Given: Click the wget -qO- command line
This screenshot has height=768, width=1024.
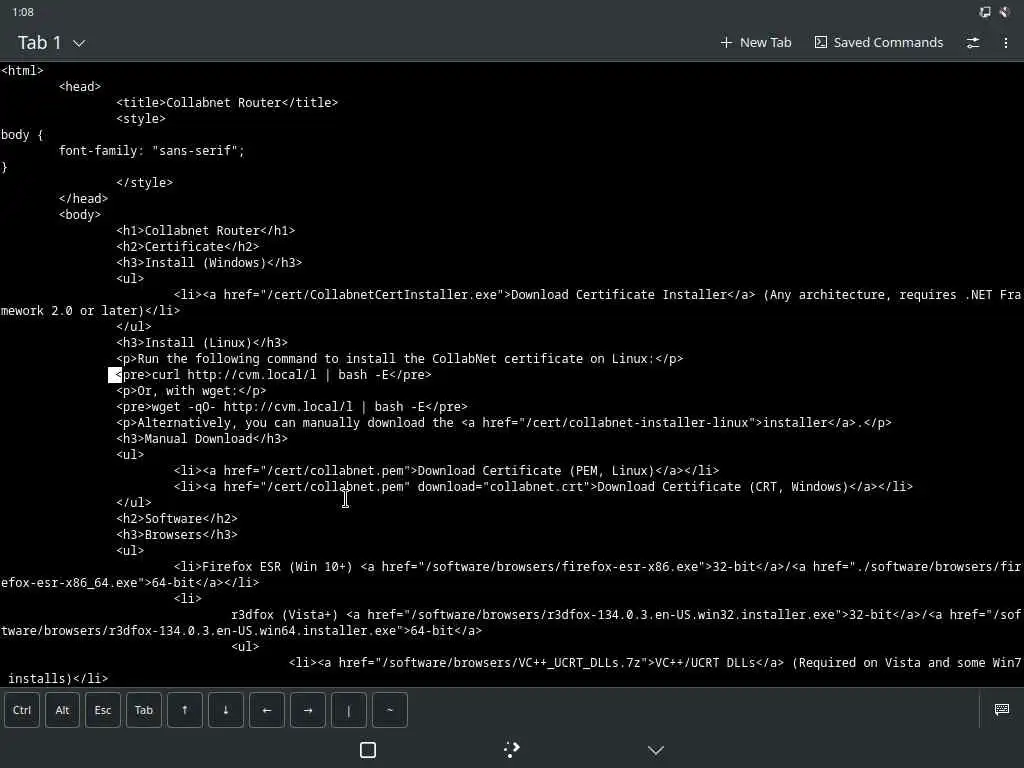Looking at the screenshot, I should coord(292,407).
